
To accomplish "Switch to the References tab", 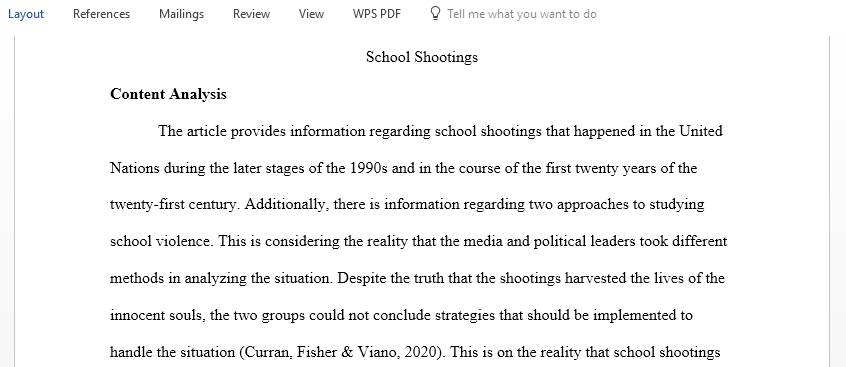I will tap(101, 14).
